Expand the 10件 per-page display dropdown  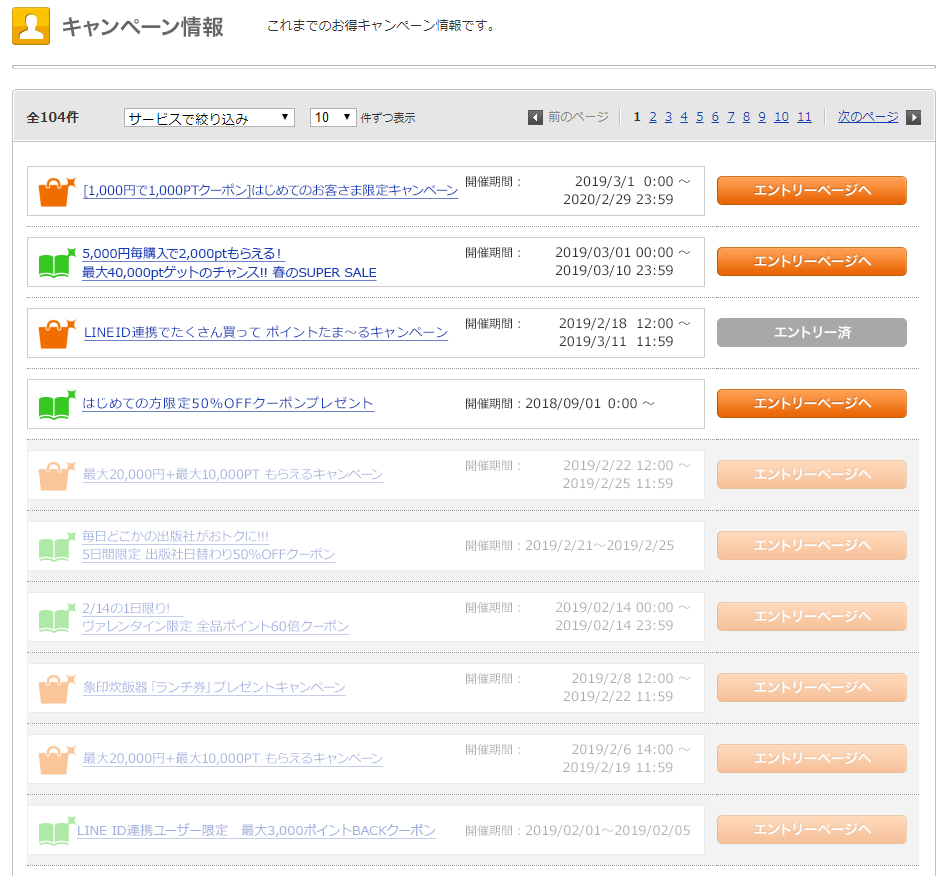coord(333,118)
